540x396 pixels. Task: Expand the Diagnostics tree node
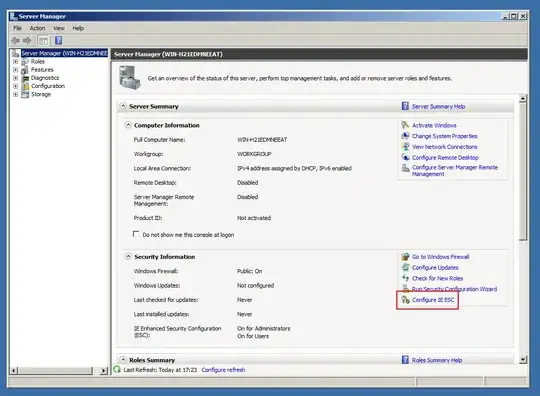15,78
